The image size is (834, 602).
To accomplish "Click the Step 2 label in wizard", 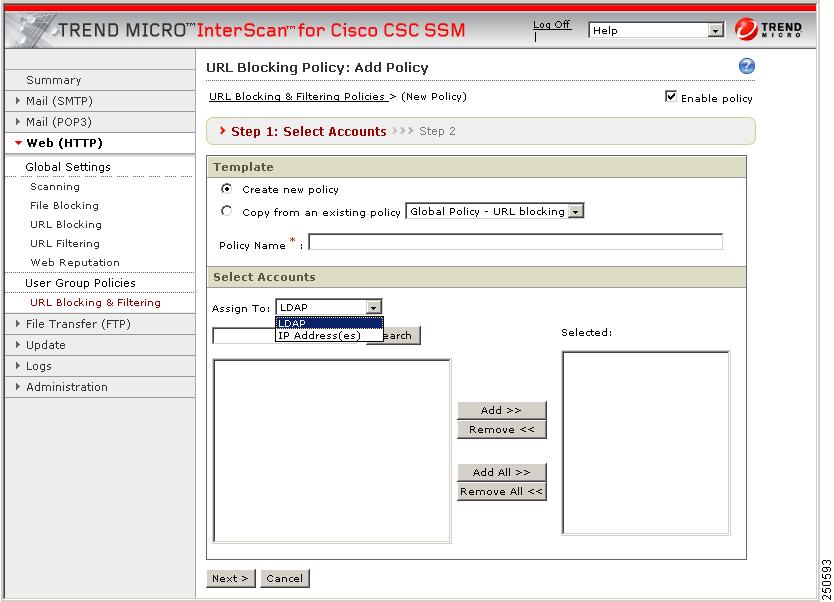I will pos(437,131).
